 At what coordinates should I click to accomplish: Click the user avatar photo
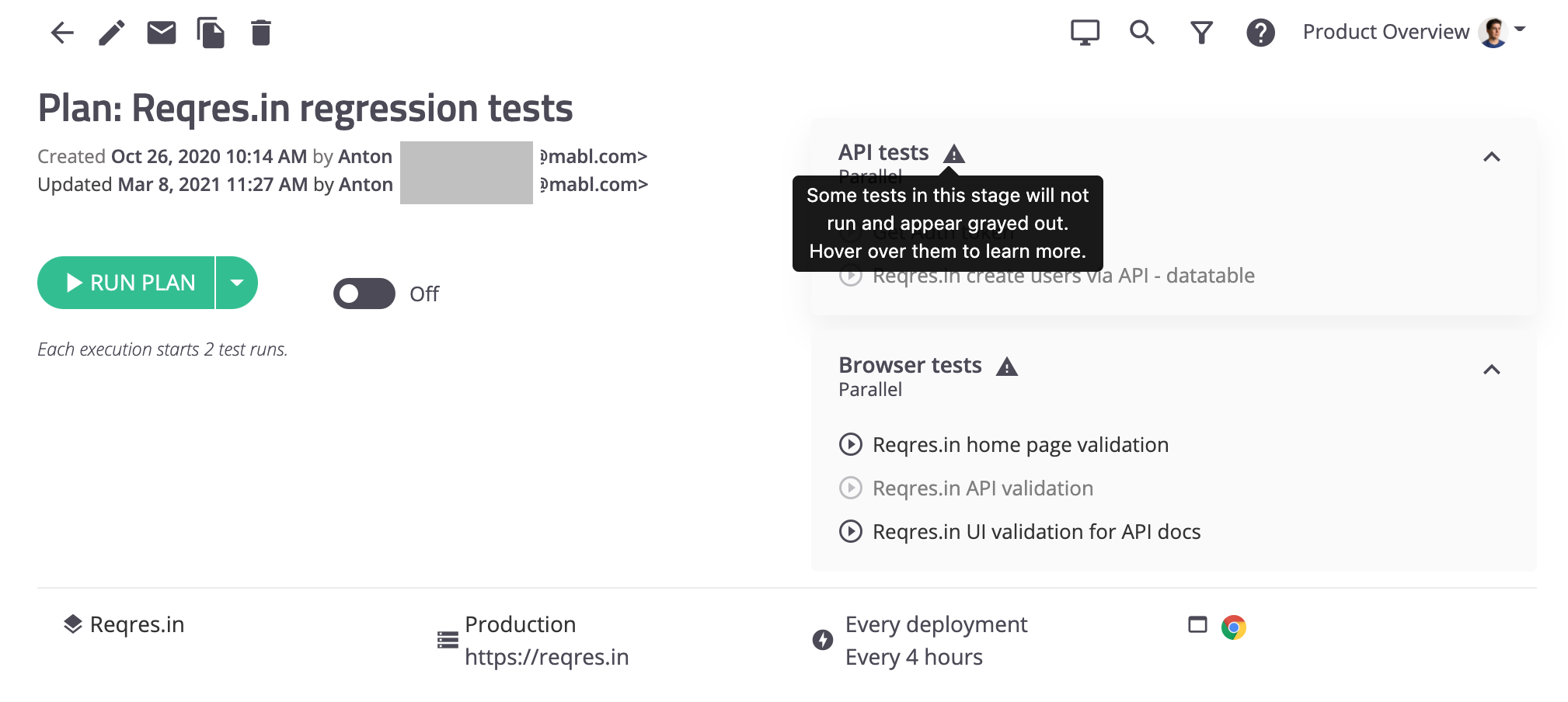[1493, 32]
